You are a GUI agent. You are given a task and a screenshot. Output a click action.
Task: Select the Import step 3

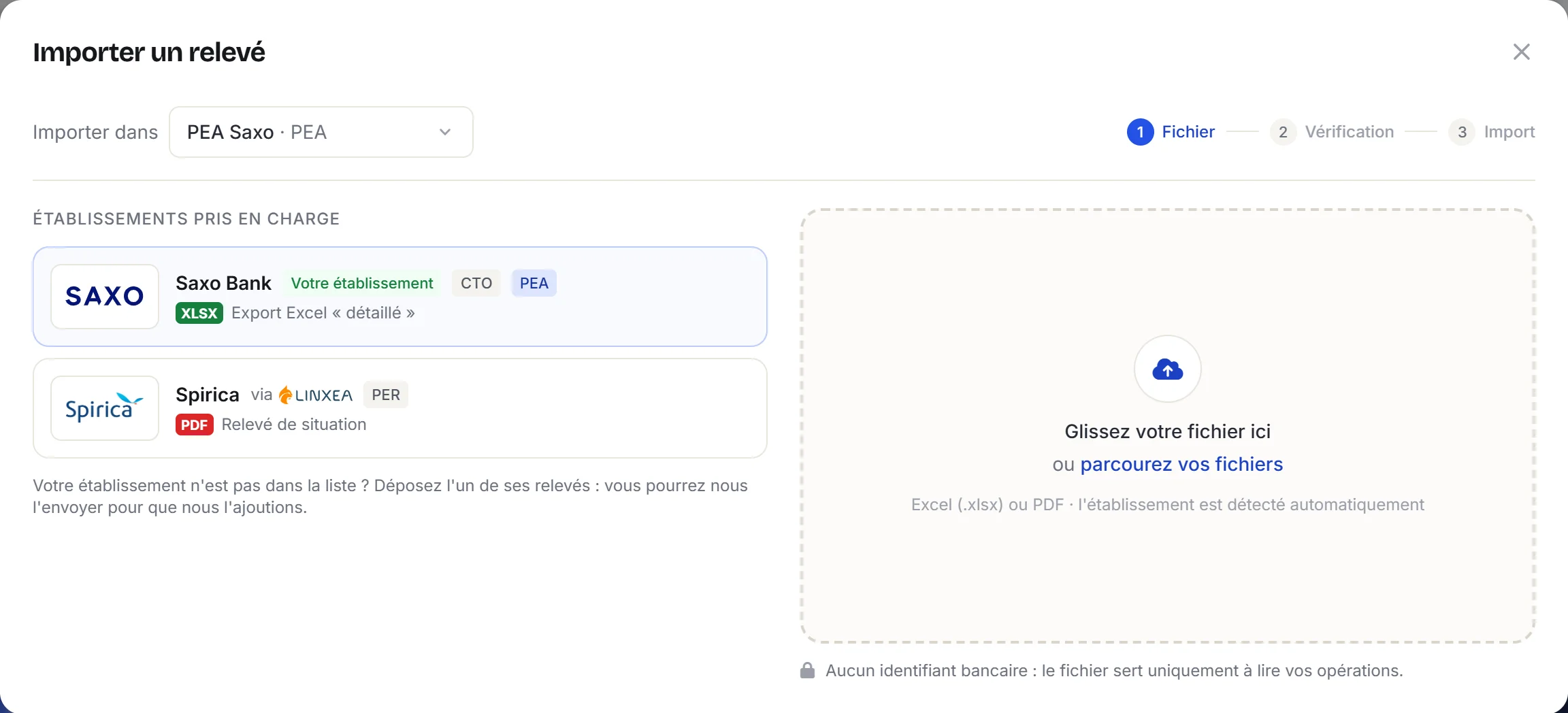pyautogui.click(x=1492, y=132)
